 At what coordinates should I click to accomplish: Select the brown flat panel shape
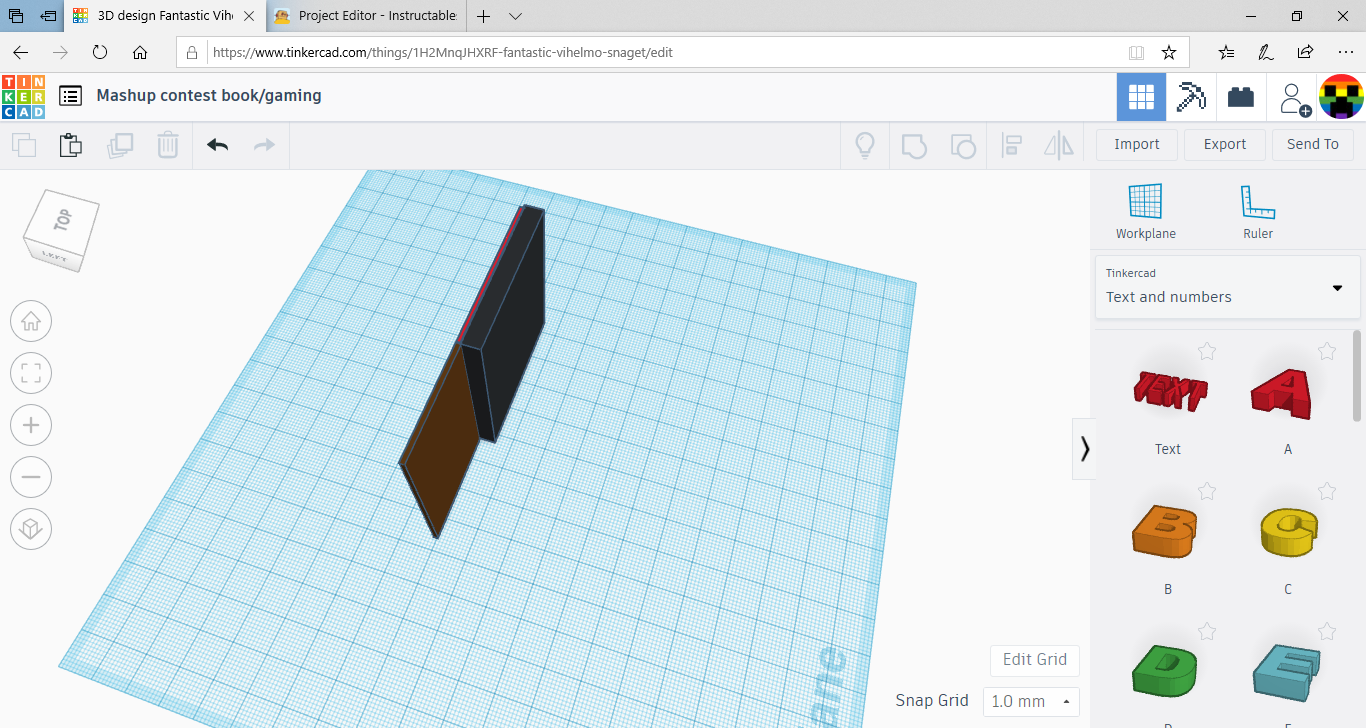[x=442, y=444]
